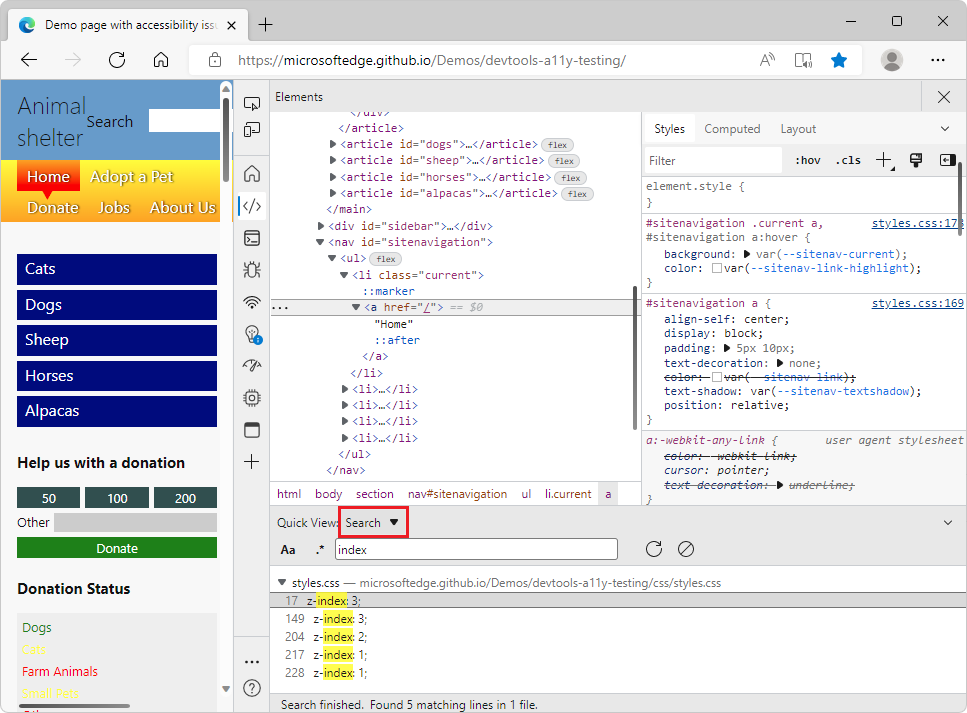967x713 pixels.
Task: Select the Inspect element tool
Action: (x=252, y=102)
